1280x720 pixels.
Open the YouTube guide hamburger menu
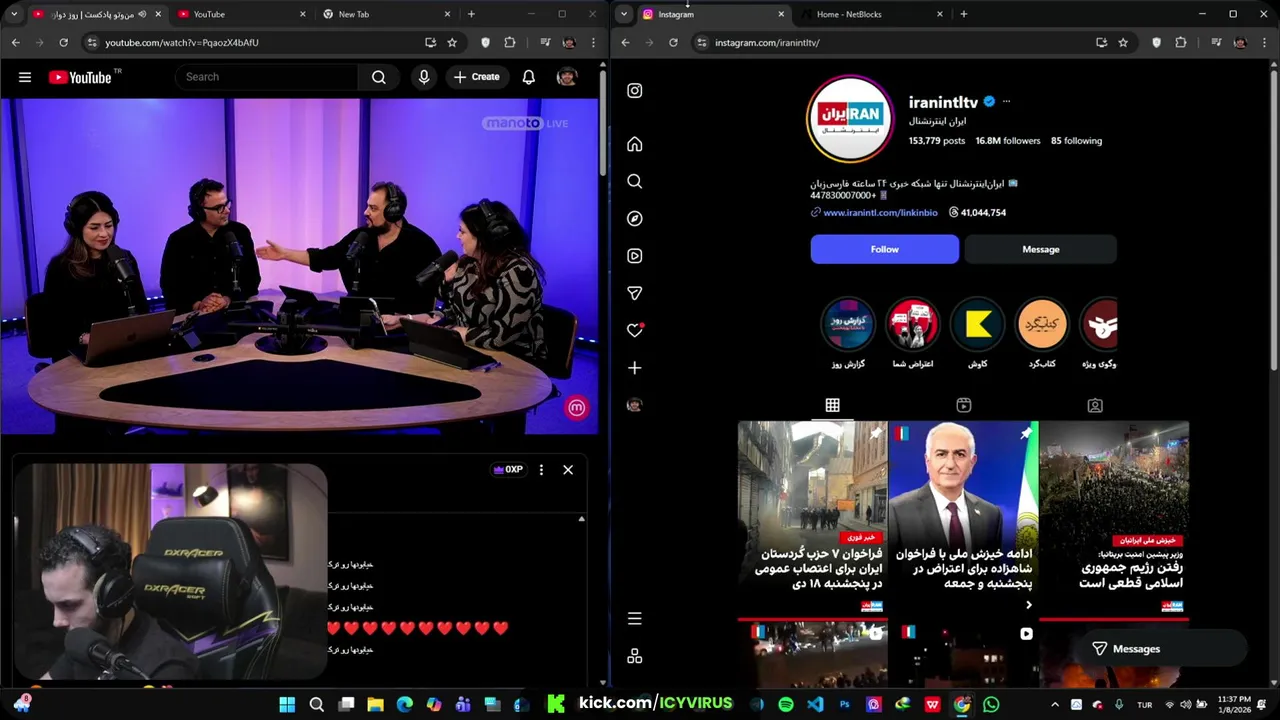[25, 77]
